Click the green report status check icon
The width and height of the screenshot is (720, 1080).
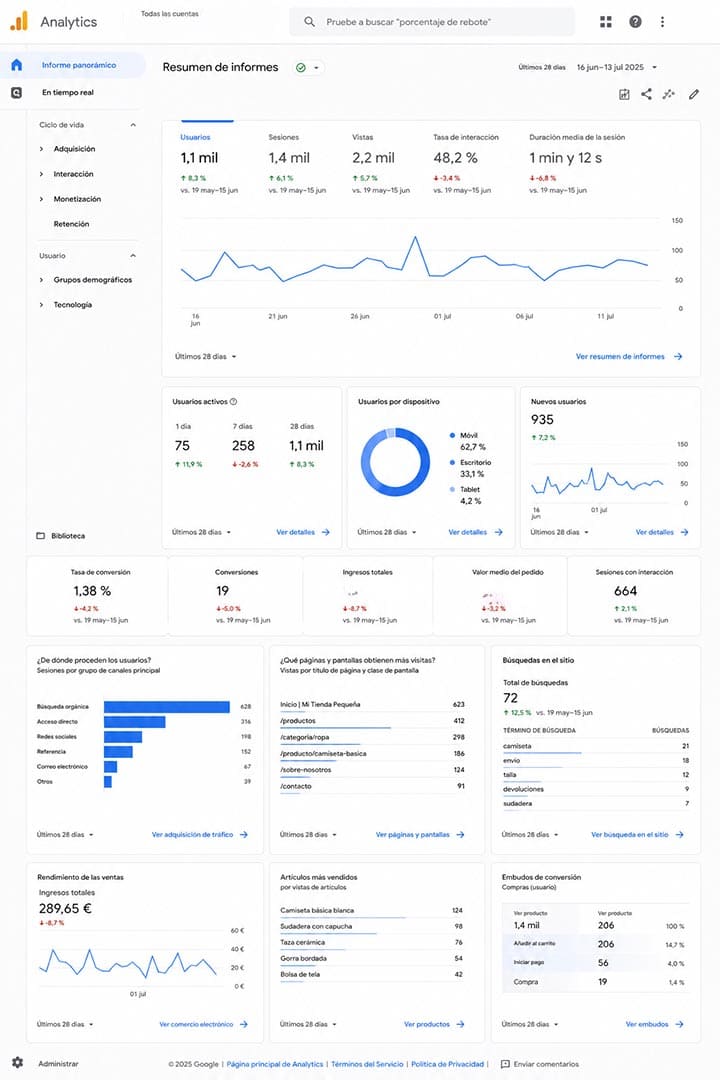click(x=300, y=68)
